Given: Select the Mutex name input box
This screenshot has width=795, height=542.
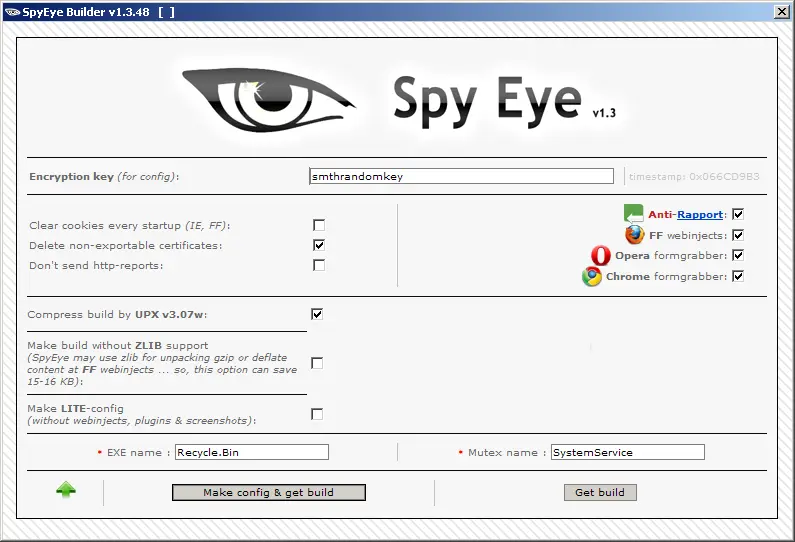Looking at the screenshot, I should pyautogui.click(x=627, y=452).
